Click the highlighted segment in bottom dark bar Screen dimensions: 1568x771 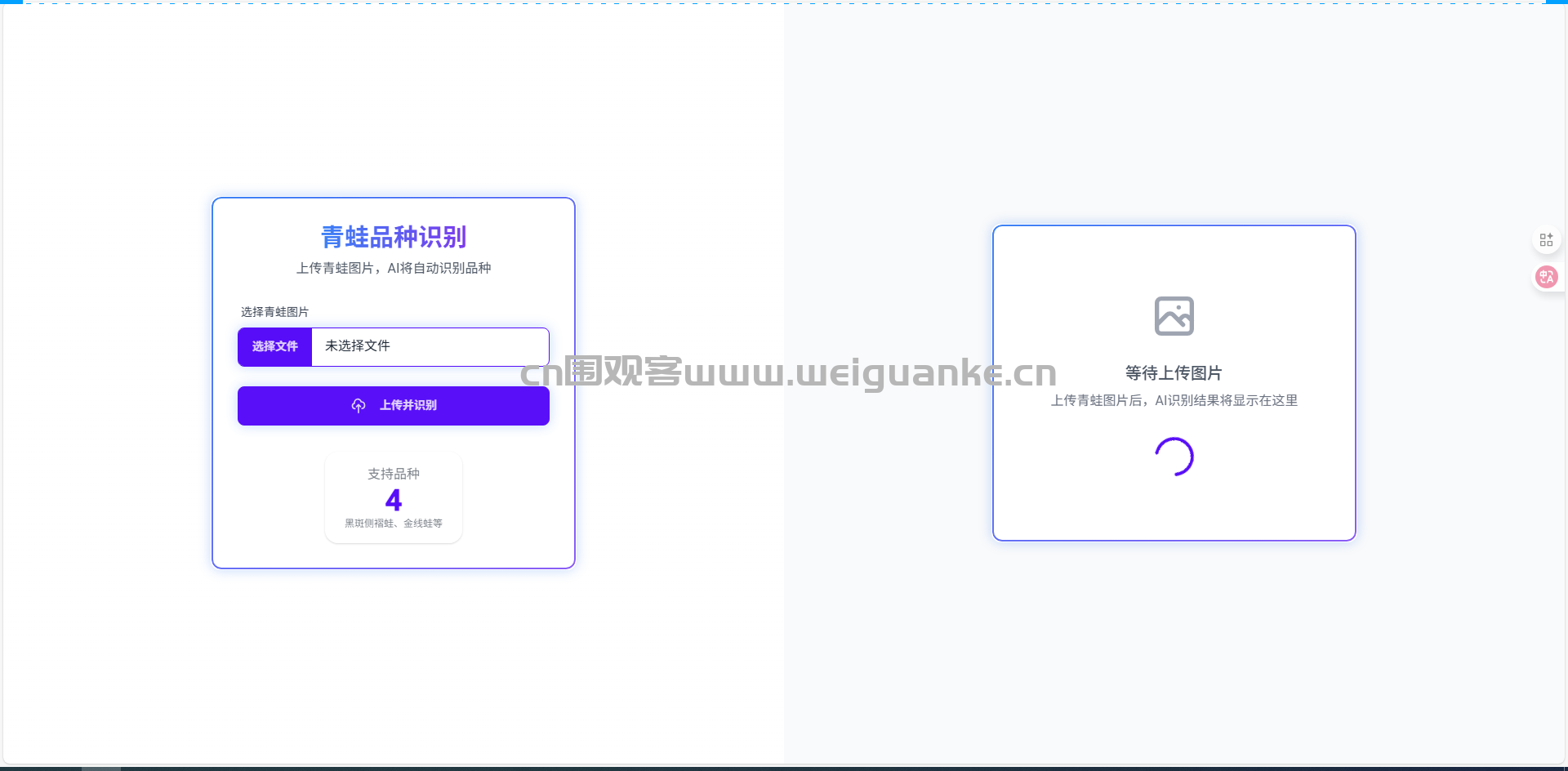tap(101, 768)
